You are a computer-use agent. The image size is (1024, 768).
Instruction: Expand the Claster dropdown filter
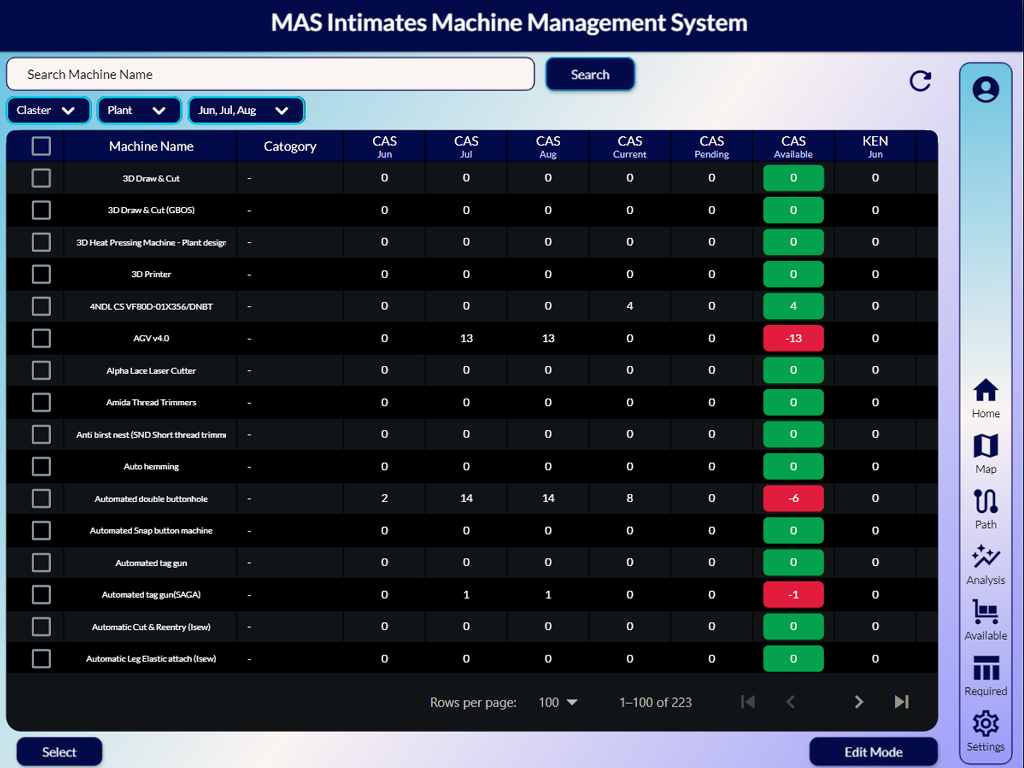pyautogui.click(x=48, y=110)
